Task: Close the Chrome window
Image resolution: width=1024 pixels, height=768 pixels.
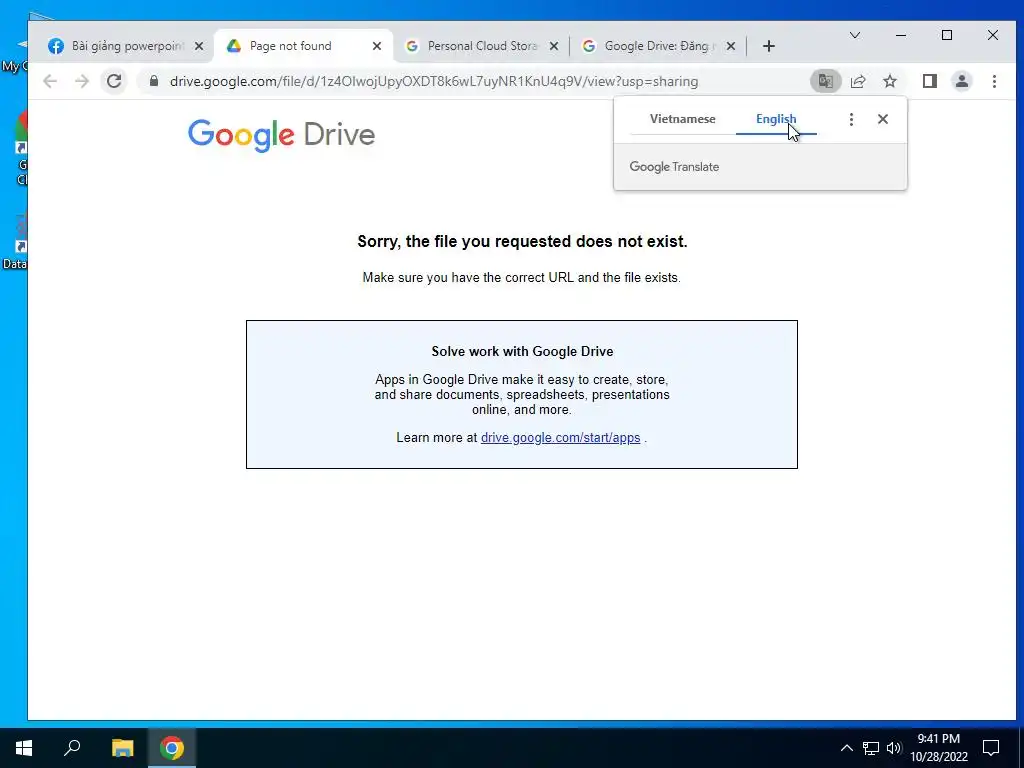Action: click(x=993, y=35)
